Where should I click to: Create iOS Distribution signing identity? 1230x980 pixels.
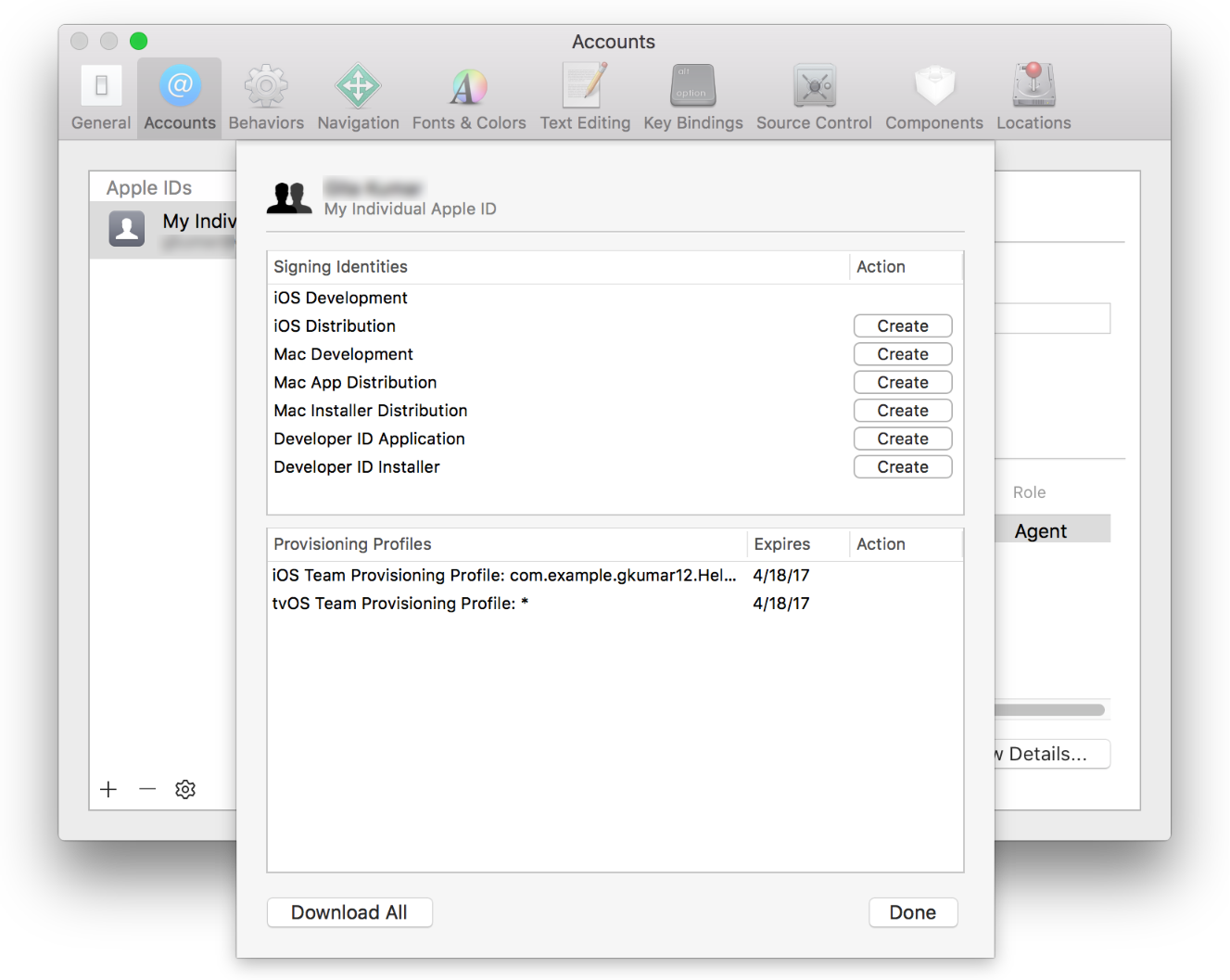[x=903, y=326]
